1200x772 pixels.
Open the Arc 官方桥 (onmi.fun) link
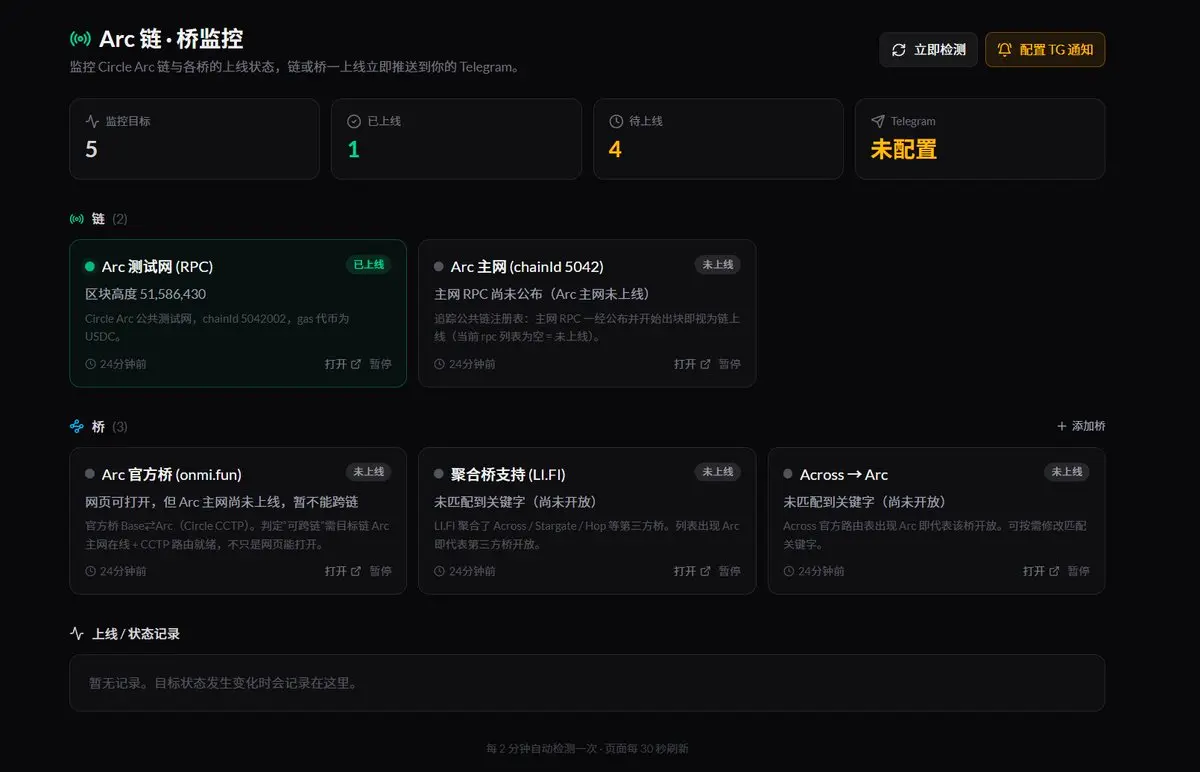coord(343,571)
